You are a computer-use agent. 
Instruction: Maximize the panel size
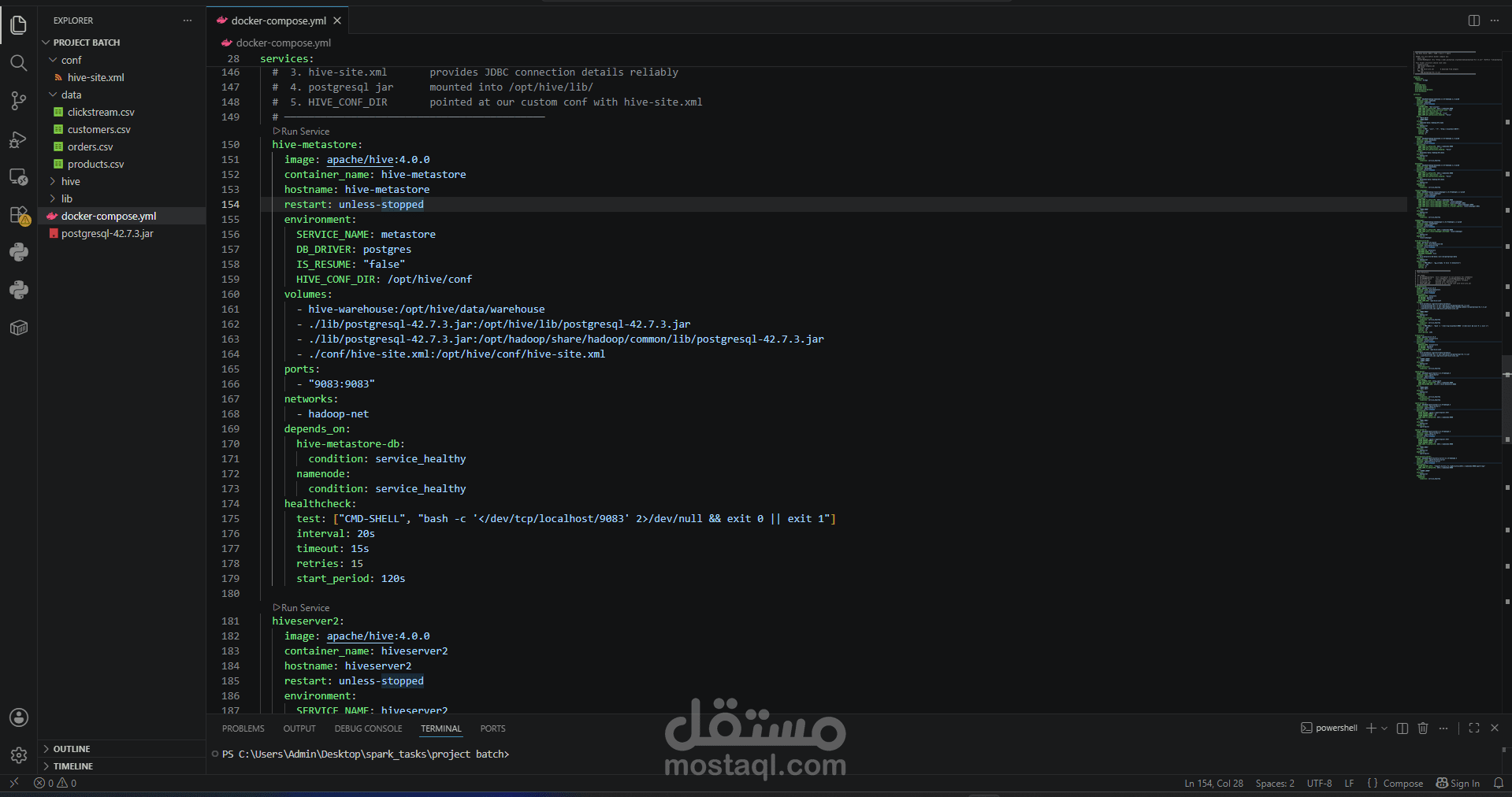tap(1474, 728)
